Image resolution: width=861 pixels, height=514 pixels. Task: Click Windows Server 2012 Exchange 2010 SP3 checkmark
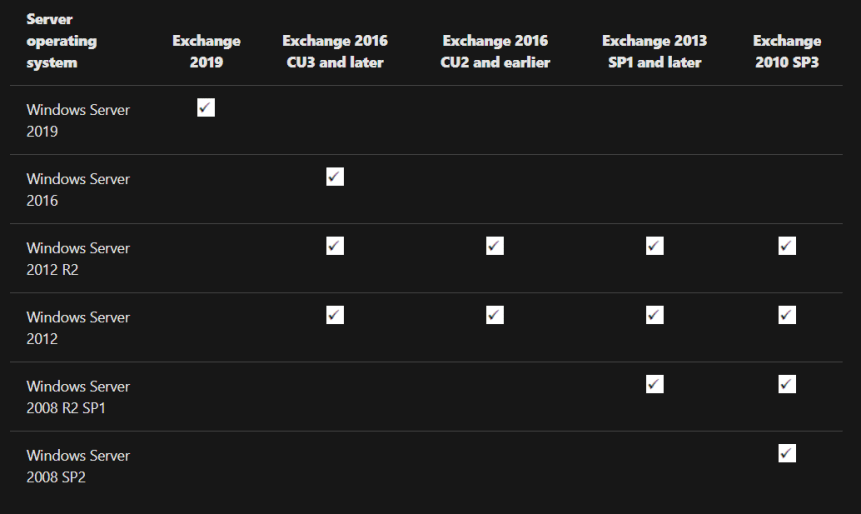[x=787, y=315]
